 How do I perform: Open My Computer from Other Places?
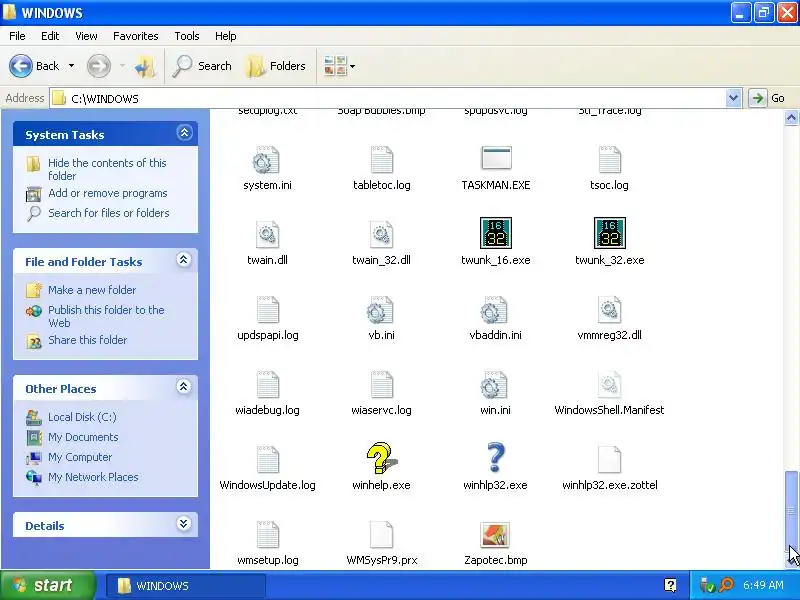(80, 457)
